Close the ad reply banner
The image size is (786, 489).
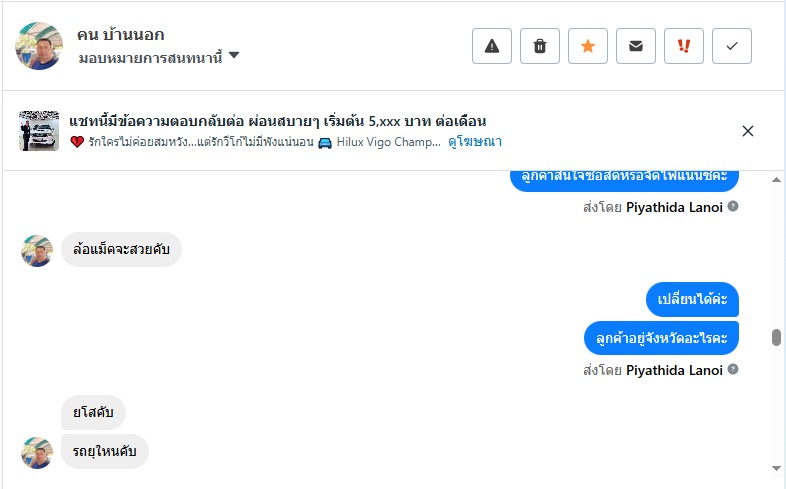(x=748, y=131)
